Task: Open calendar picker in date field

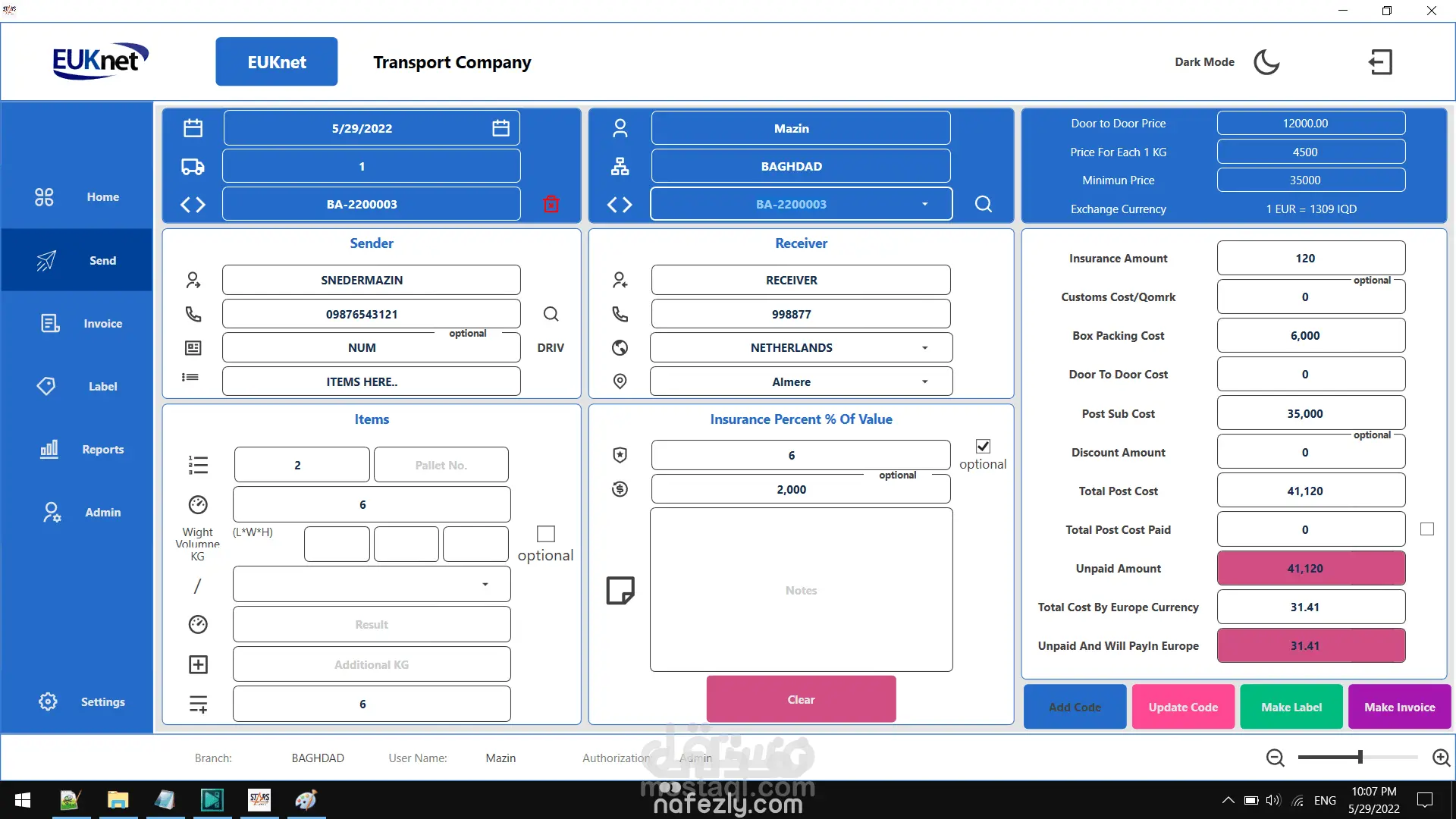Action: click(x=500, y=128)
